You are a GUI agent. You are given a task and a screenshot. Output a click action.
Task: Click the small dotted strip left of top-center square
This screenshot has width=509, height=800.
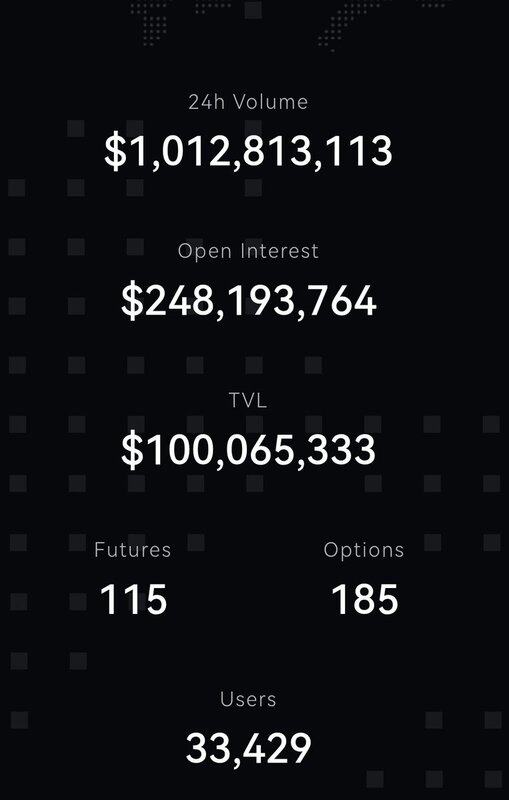pyautogui.click(x=213, y=7)
